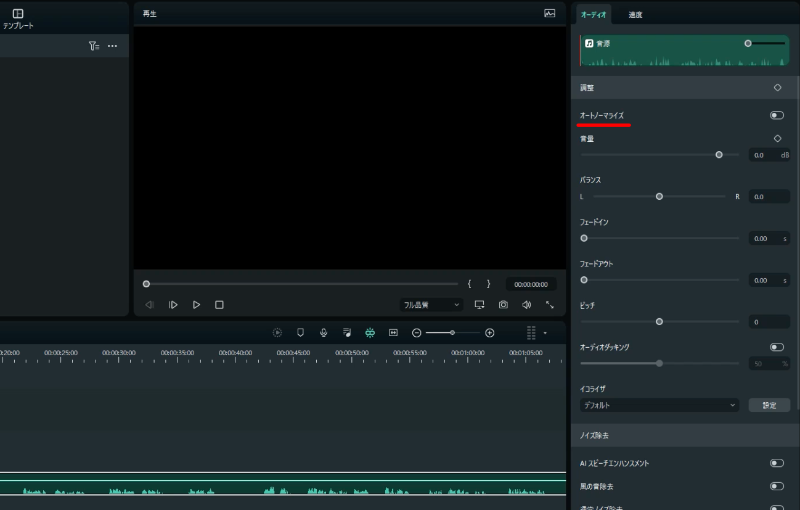
Task: Open the equalizer preset dropdown
Action: (x=659, y=405)
